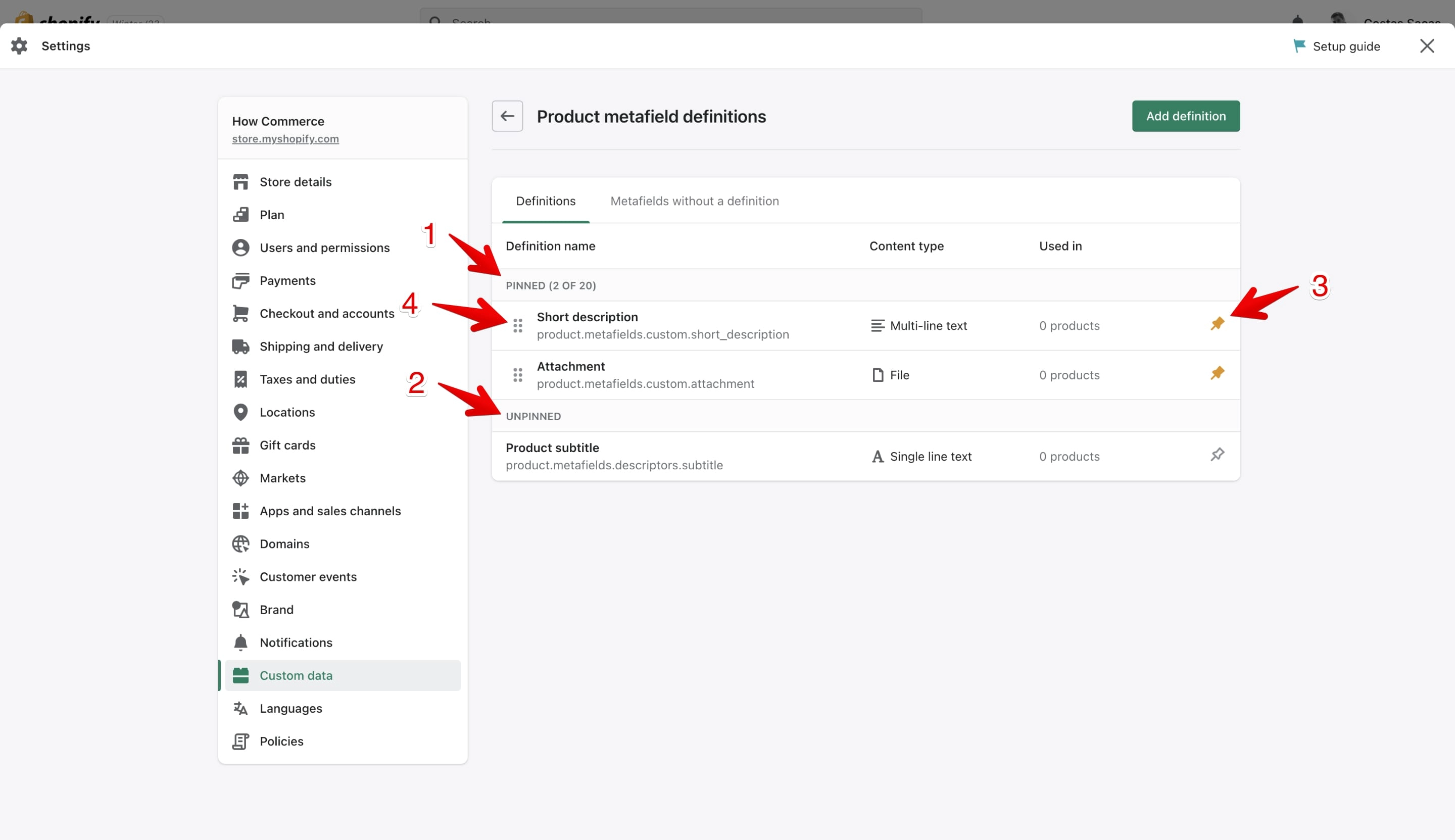Click the Plan icon in sidebar
The image size is (1455, 840).
point(240,215)
